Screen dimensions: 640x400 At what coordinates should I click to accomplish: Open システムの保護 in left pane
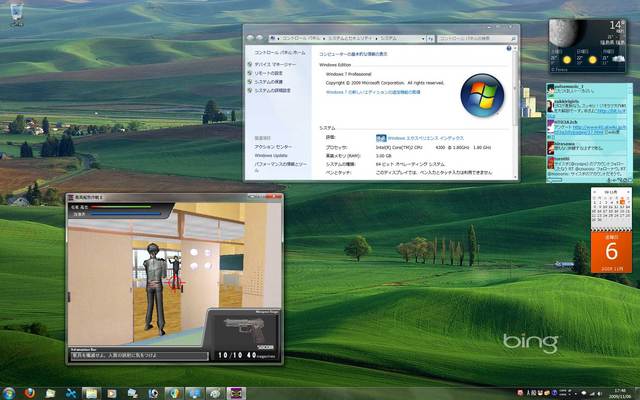268,82
